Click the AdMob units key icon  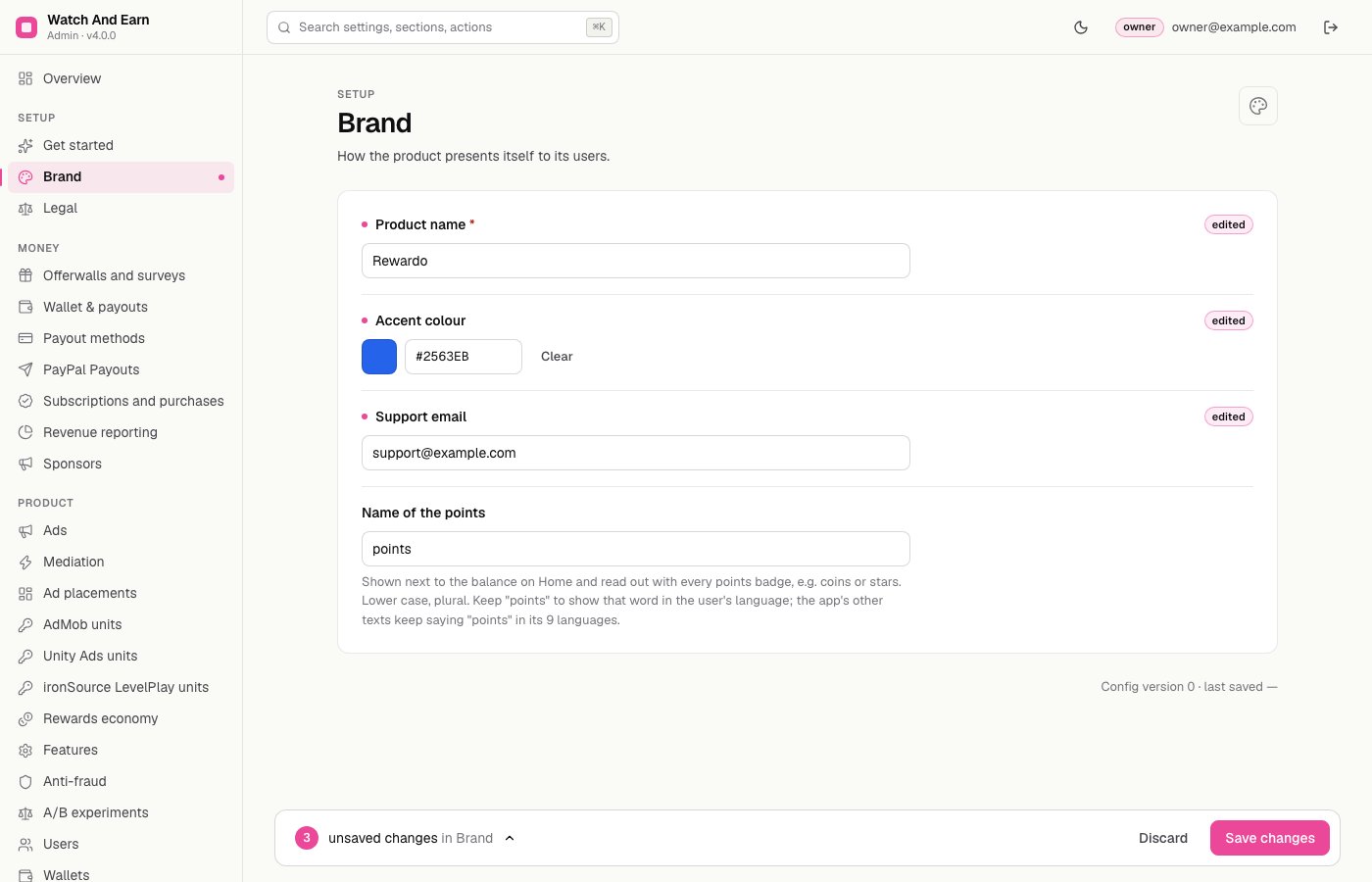pos(25,624)
